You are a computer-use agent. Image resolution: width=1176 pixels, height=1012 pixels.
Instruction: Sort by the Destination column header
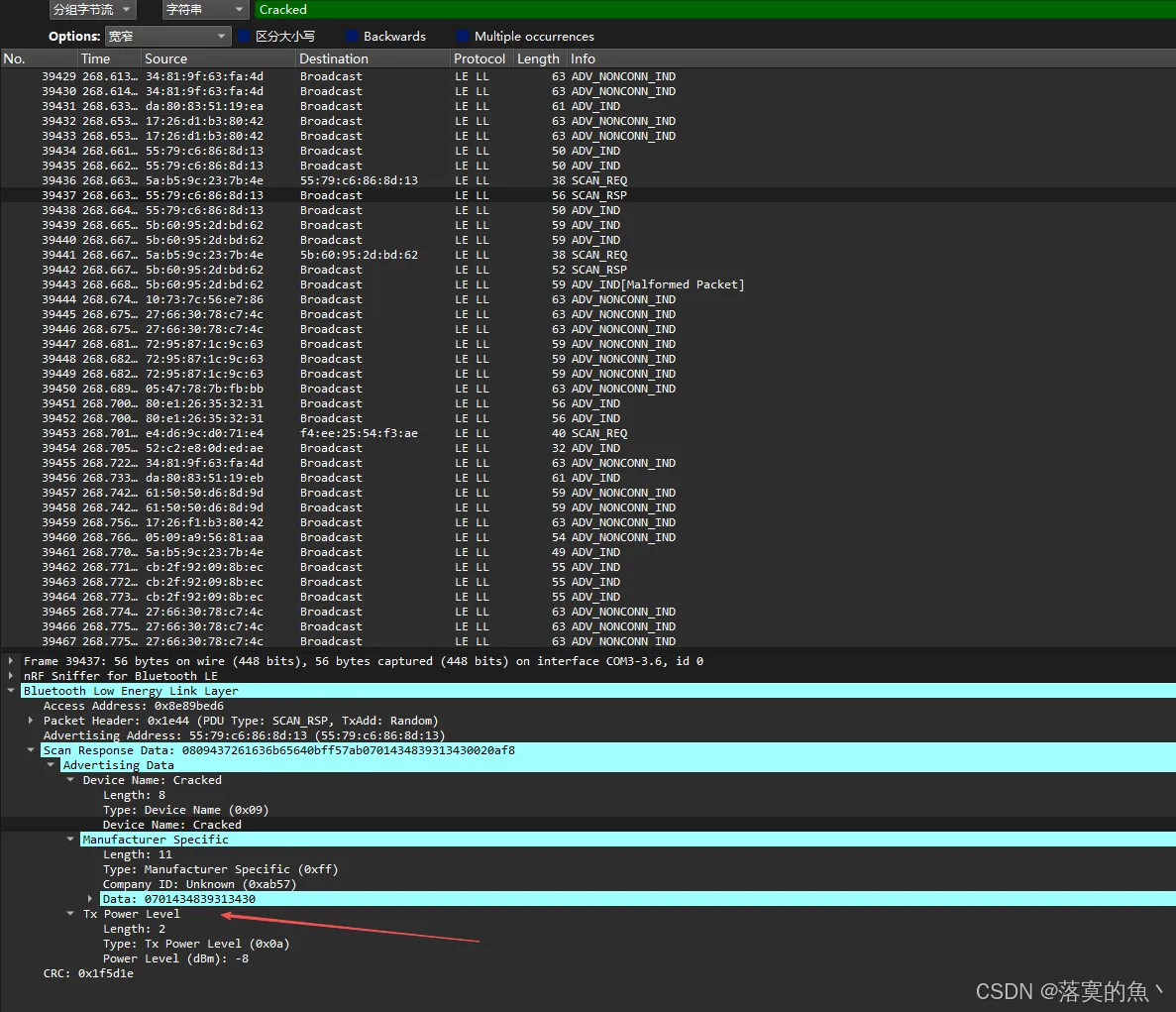point(373,58)
